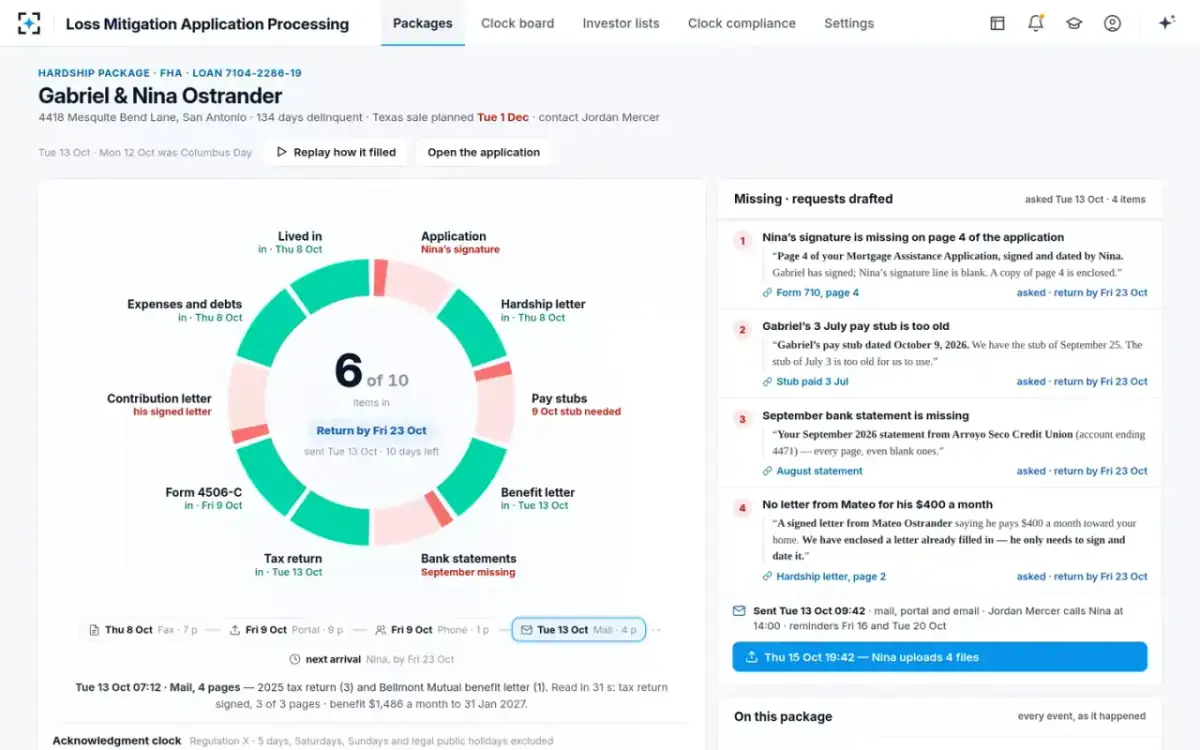Click 'asked · return by Fri 23 Oct' on request 4
The image size is (1200, 750).
pyautogui.click(x=1082, y=577)
